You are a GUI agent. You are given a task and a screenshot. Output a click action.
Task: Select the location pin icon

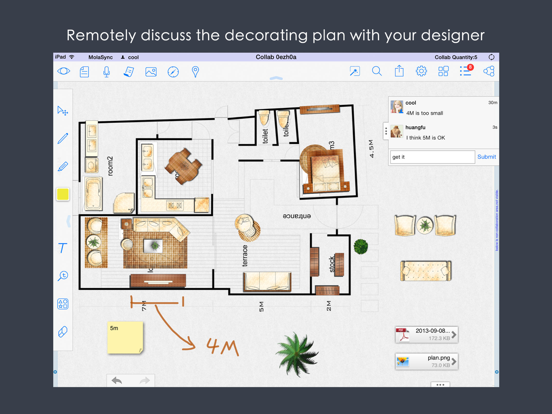click(x=195, y=72)
